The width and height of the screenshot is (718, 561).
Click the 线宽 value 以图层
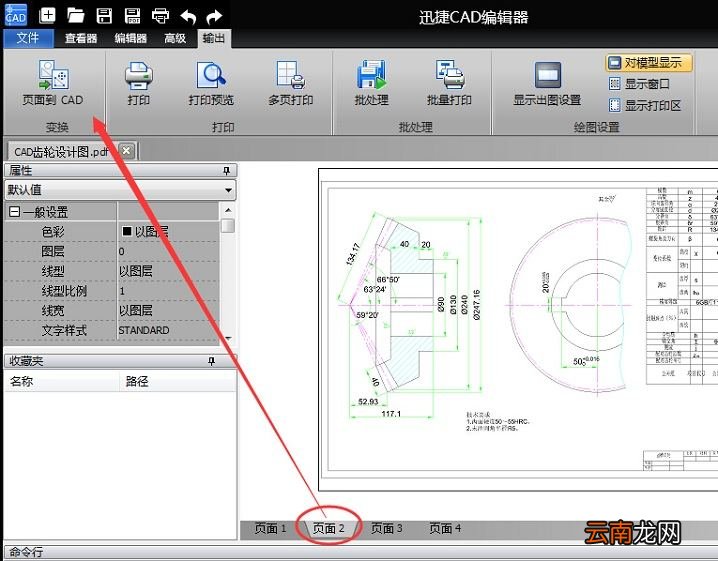pos(168,310)
